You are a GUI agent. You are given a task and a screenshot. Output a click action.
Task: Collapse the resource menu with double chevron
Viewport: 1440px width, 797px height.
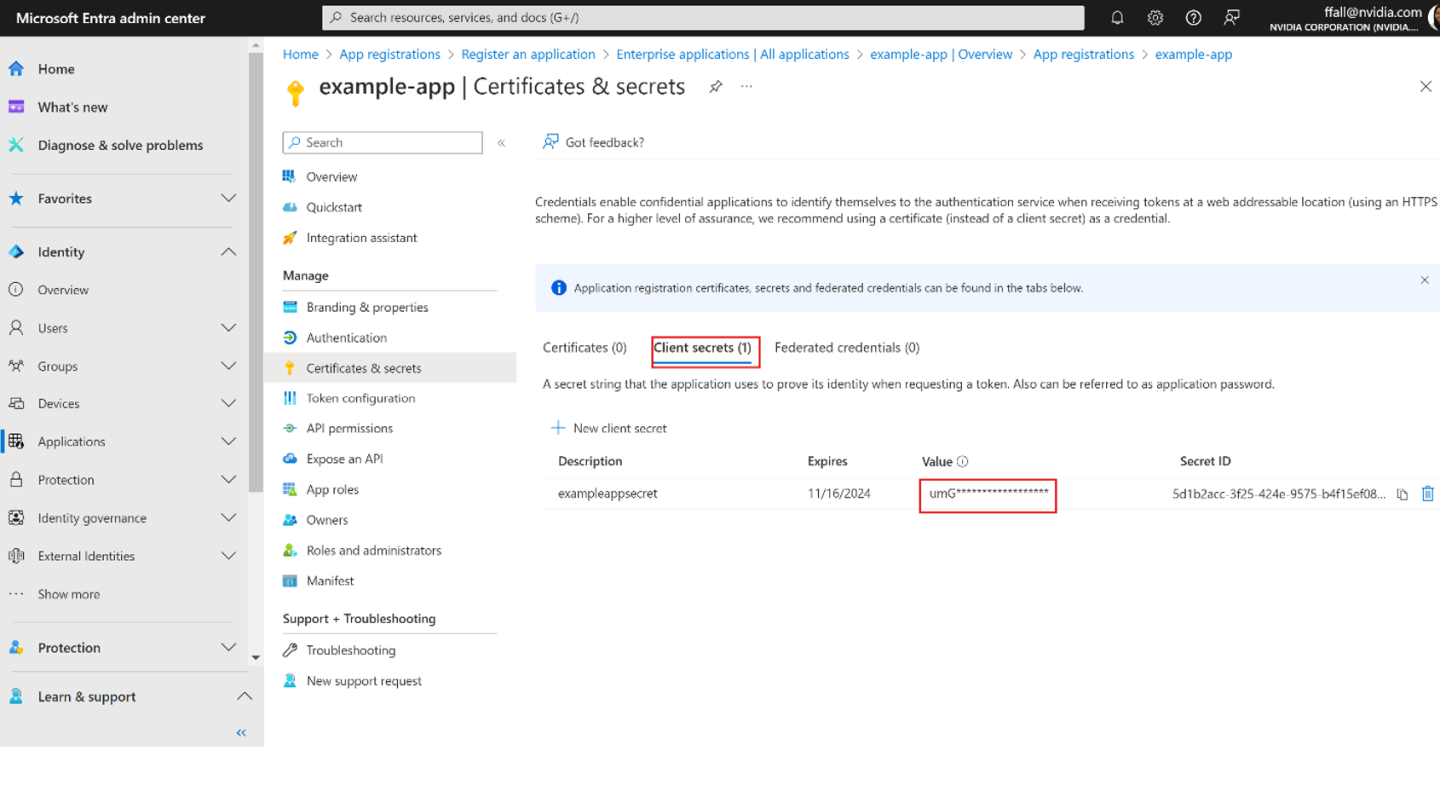pyautogui.click(x=501, y=143)
